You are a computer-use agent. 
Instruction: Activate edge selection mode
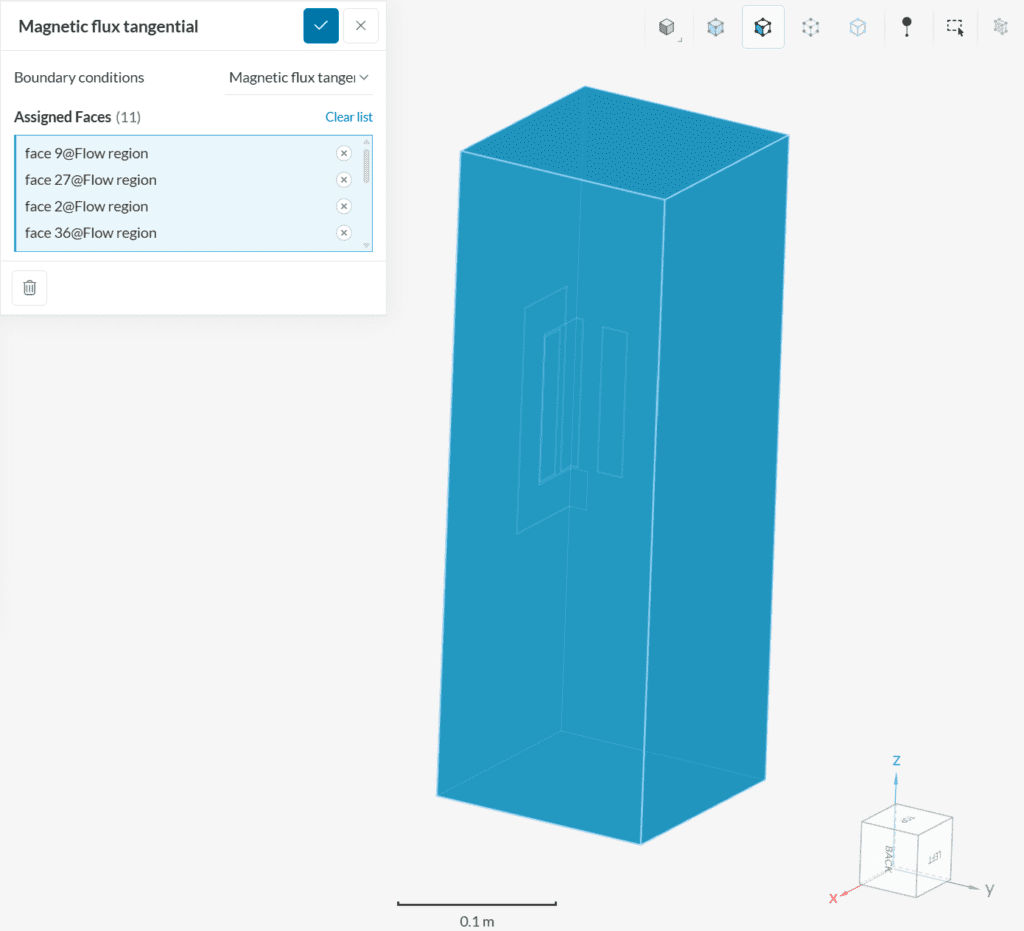pos(810,26)
